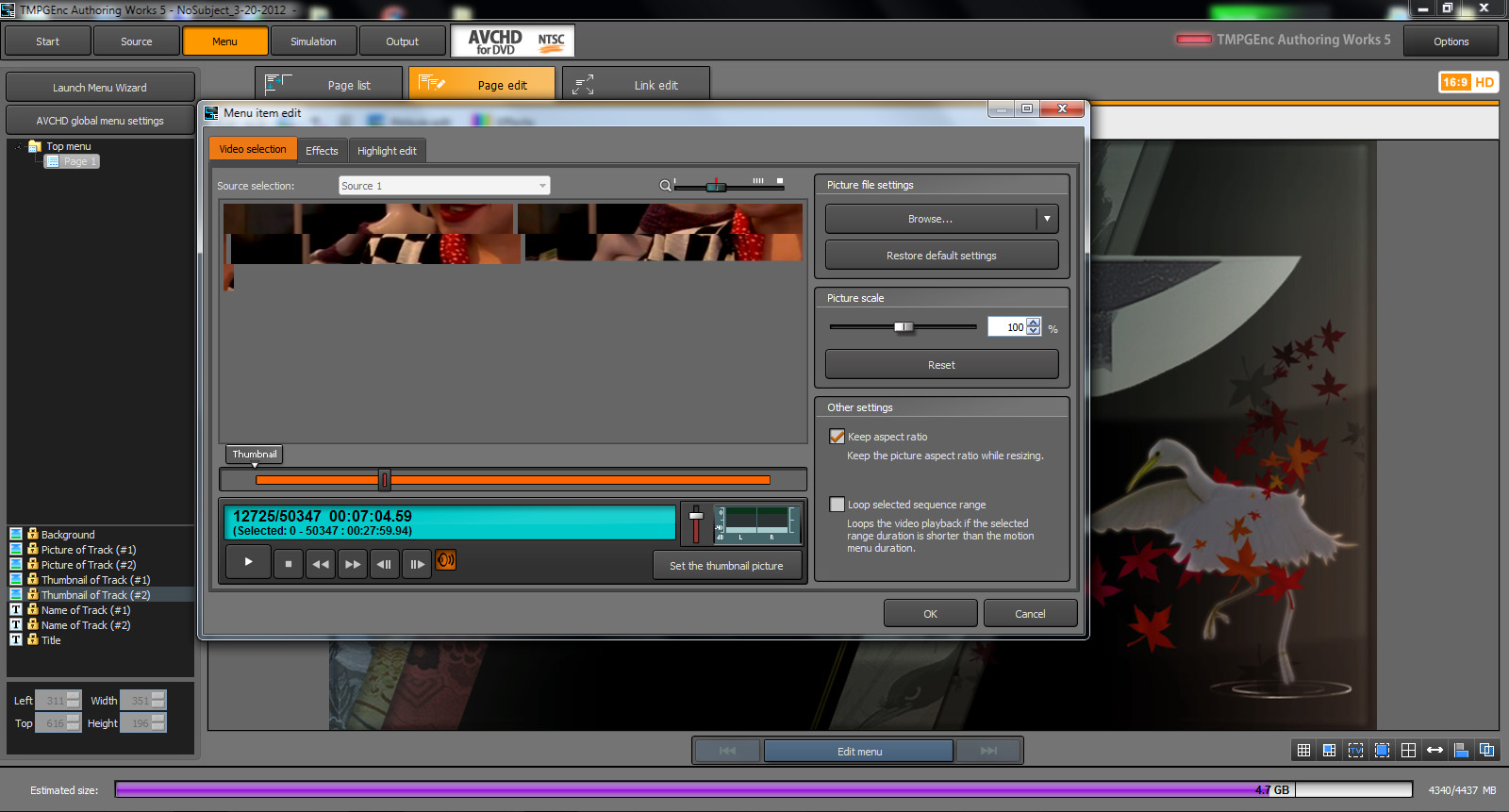Click the grid with blue block icon
The height and width of the screenshot is (812, 1509).
coord(1329,751)
